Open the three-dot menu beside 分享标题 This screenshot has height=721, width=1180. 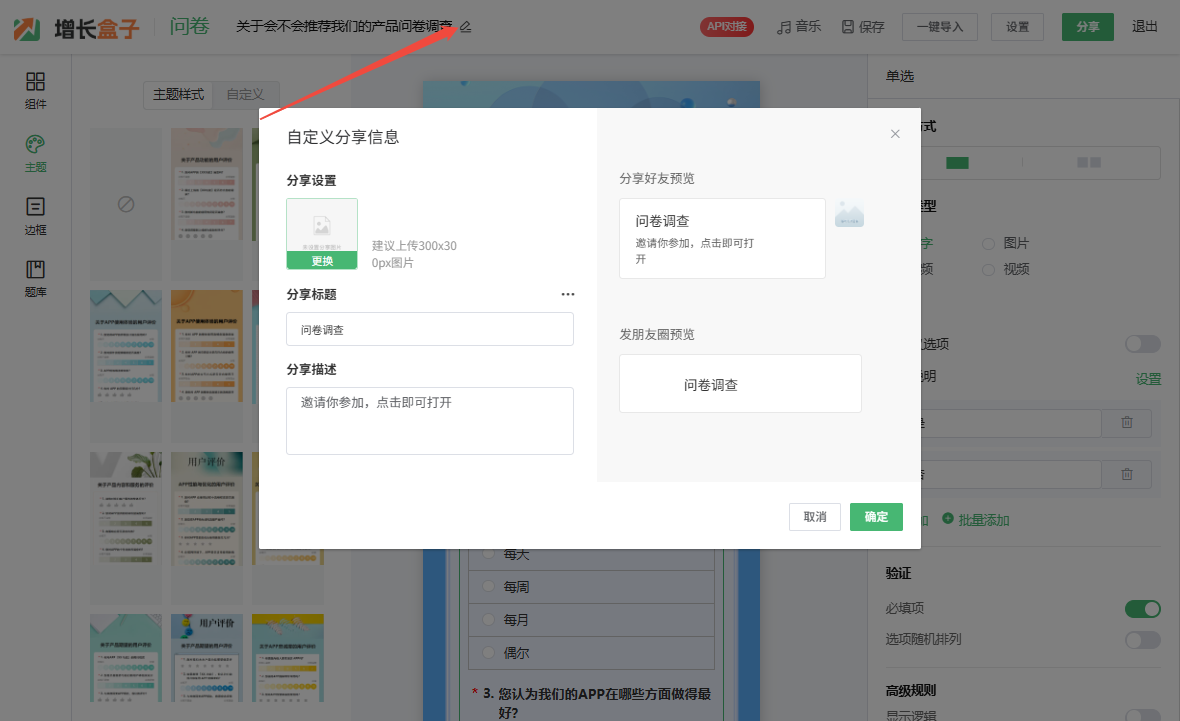click(x=568, y=295)
